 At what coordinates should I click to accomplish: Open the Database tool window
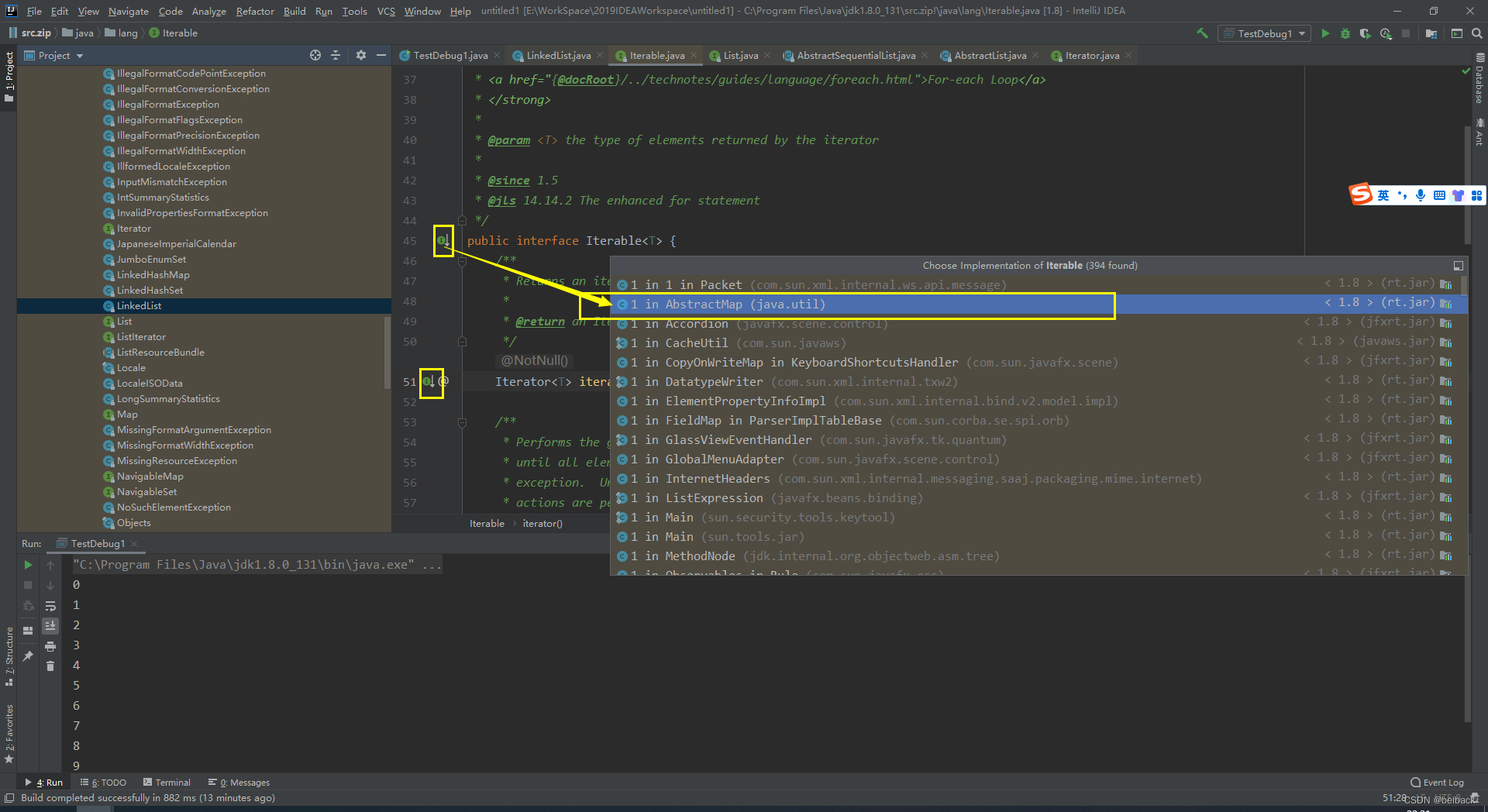[1479, 77]
